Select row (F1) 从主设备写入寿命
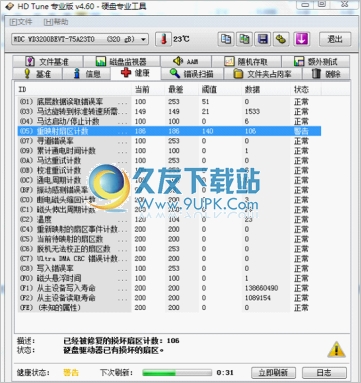The width and height of the screenshot is (361, 383). click(x=169, y=288)
